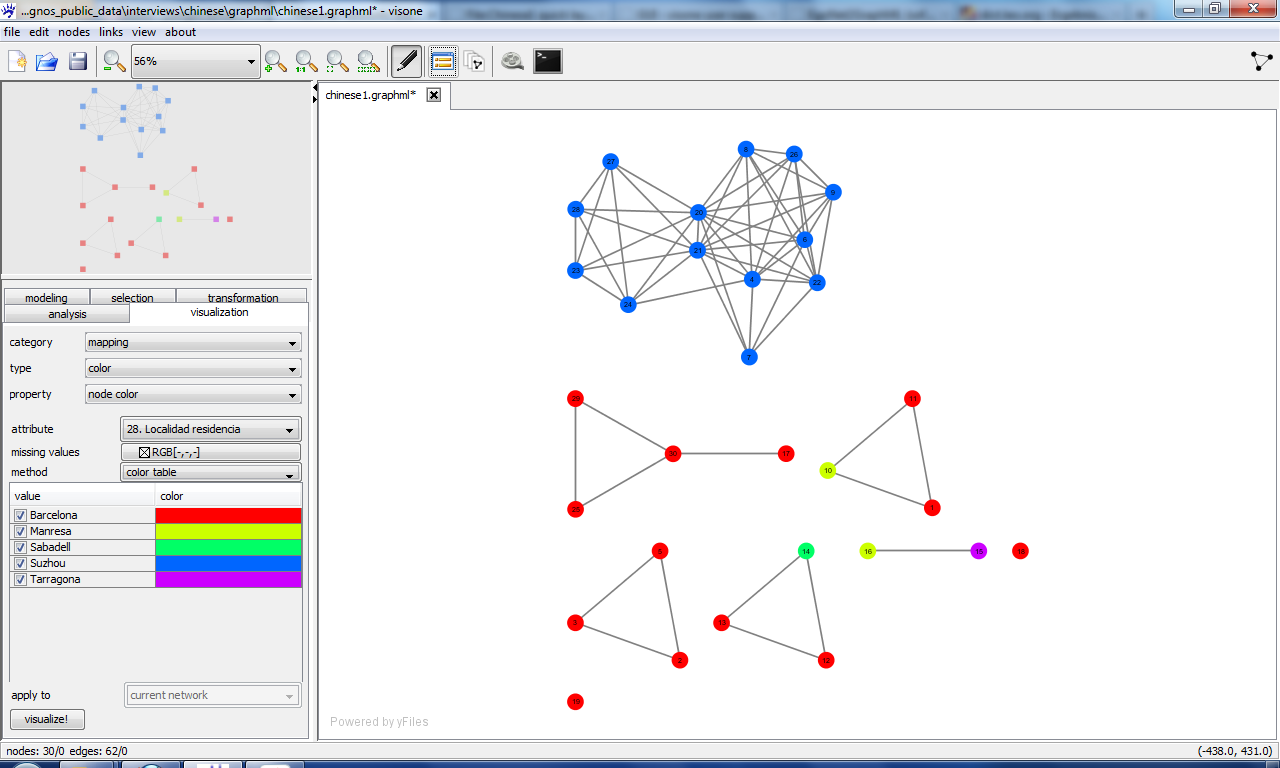Uncheck the Barcelona value checkbox
1280x768 pixels.
coord(20,515)
